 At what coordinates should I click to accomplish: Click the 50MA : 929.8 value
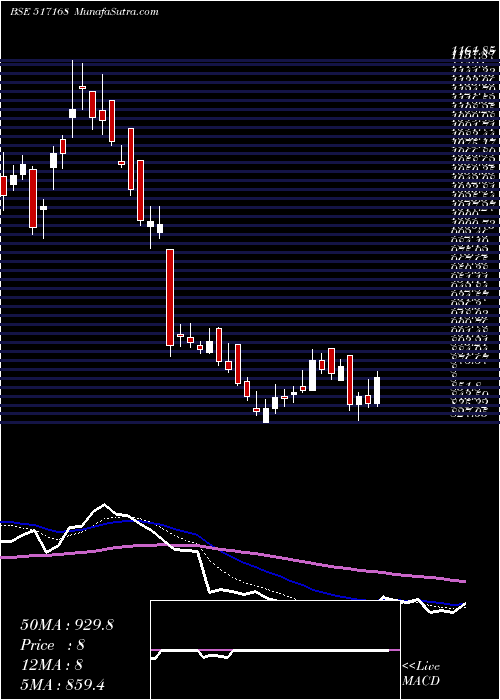(x=67, y=625)
